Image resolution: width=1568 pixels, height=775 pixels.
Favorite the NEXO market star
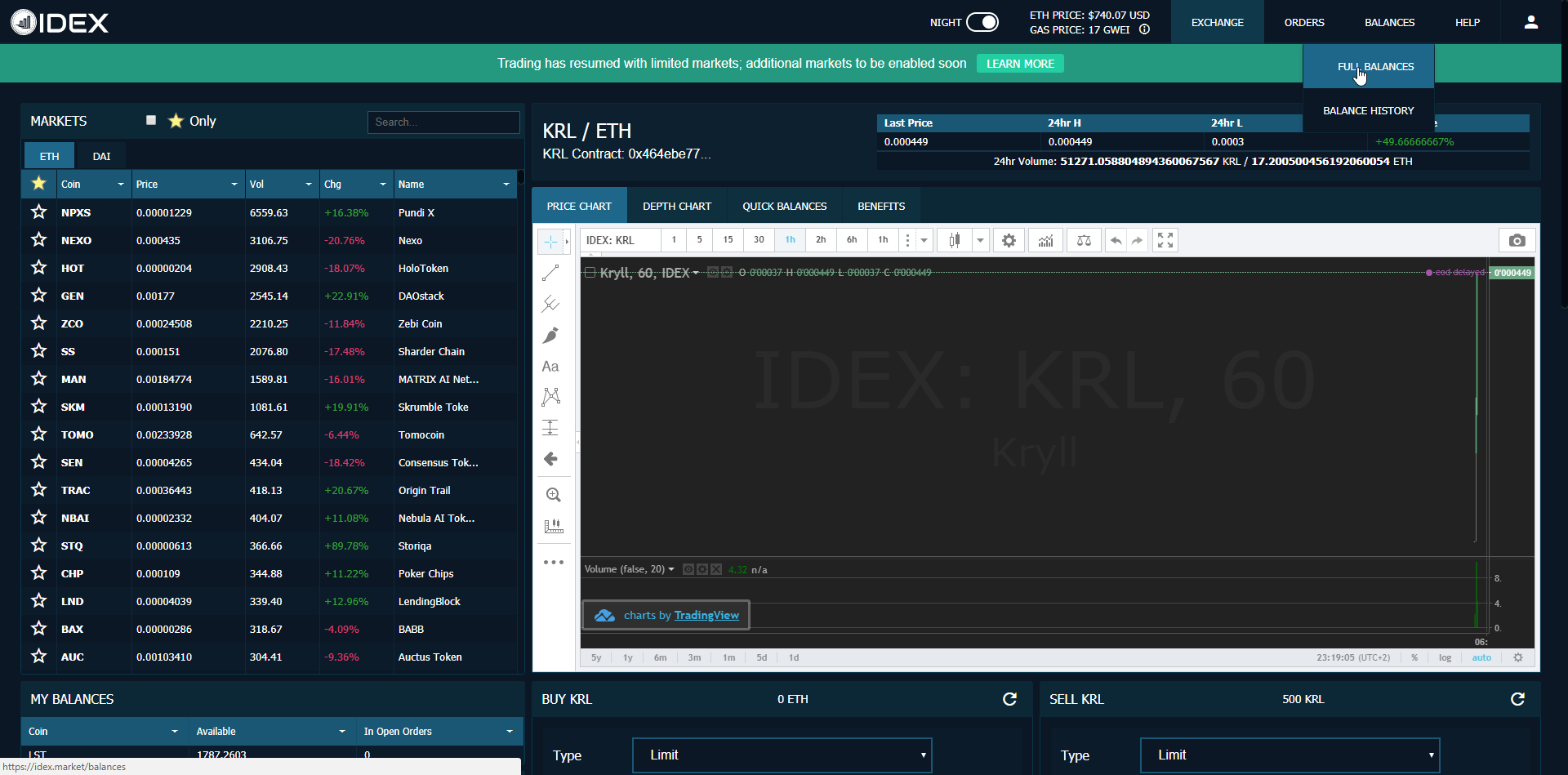(x=38, y=240)
